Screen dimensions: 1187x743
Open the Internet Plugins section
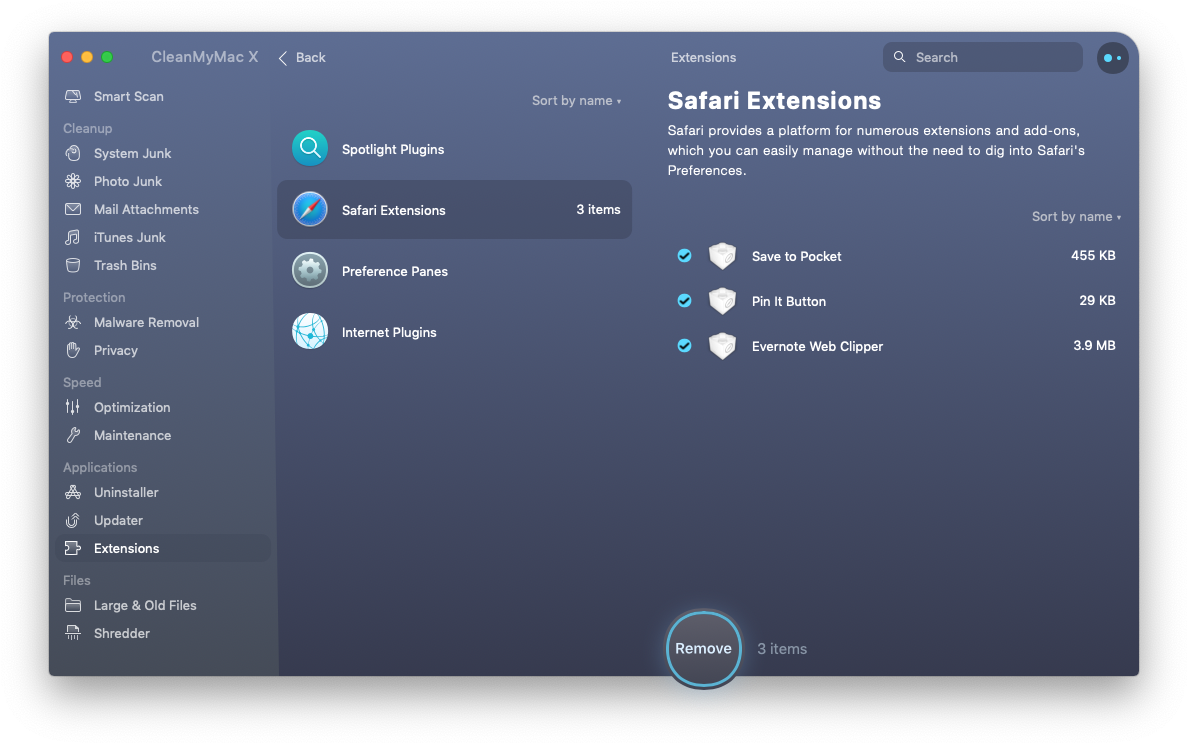(389, 332)
